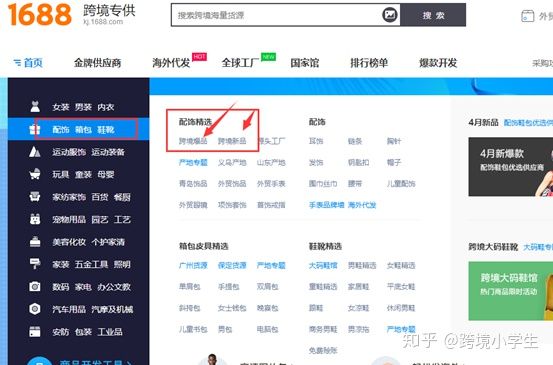This screenshot has width=553, height=365.
Task: Select 园艺 in the category sidebar
Action: (x=100, y=219)
